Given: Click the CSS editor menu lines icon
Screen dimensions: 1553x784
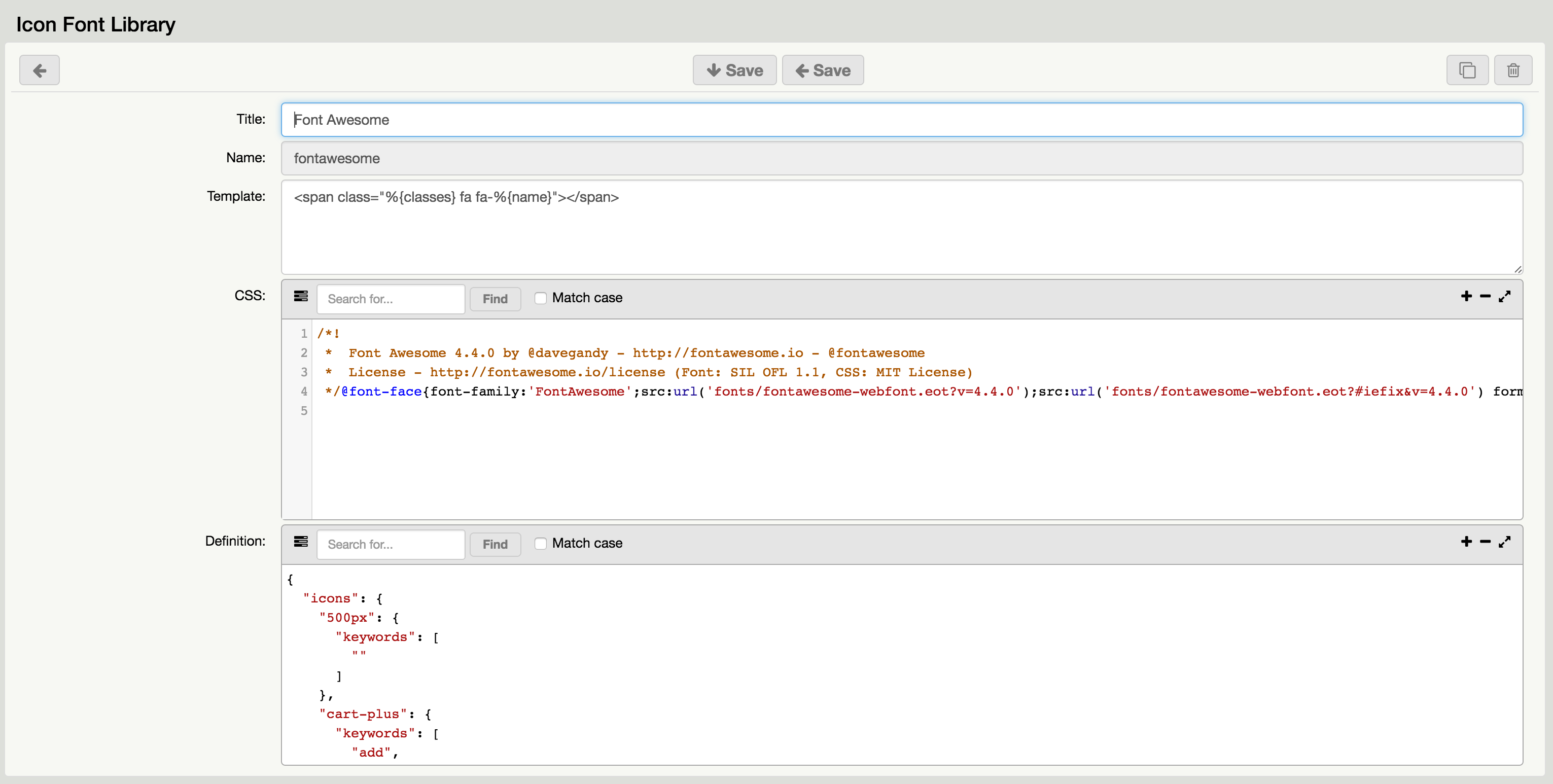Looking at the screenshot, I should pos(300,297).
